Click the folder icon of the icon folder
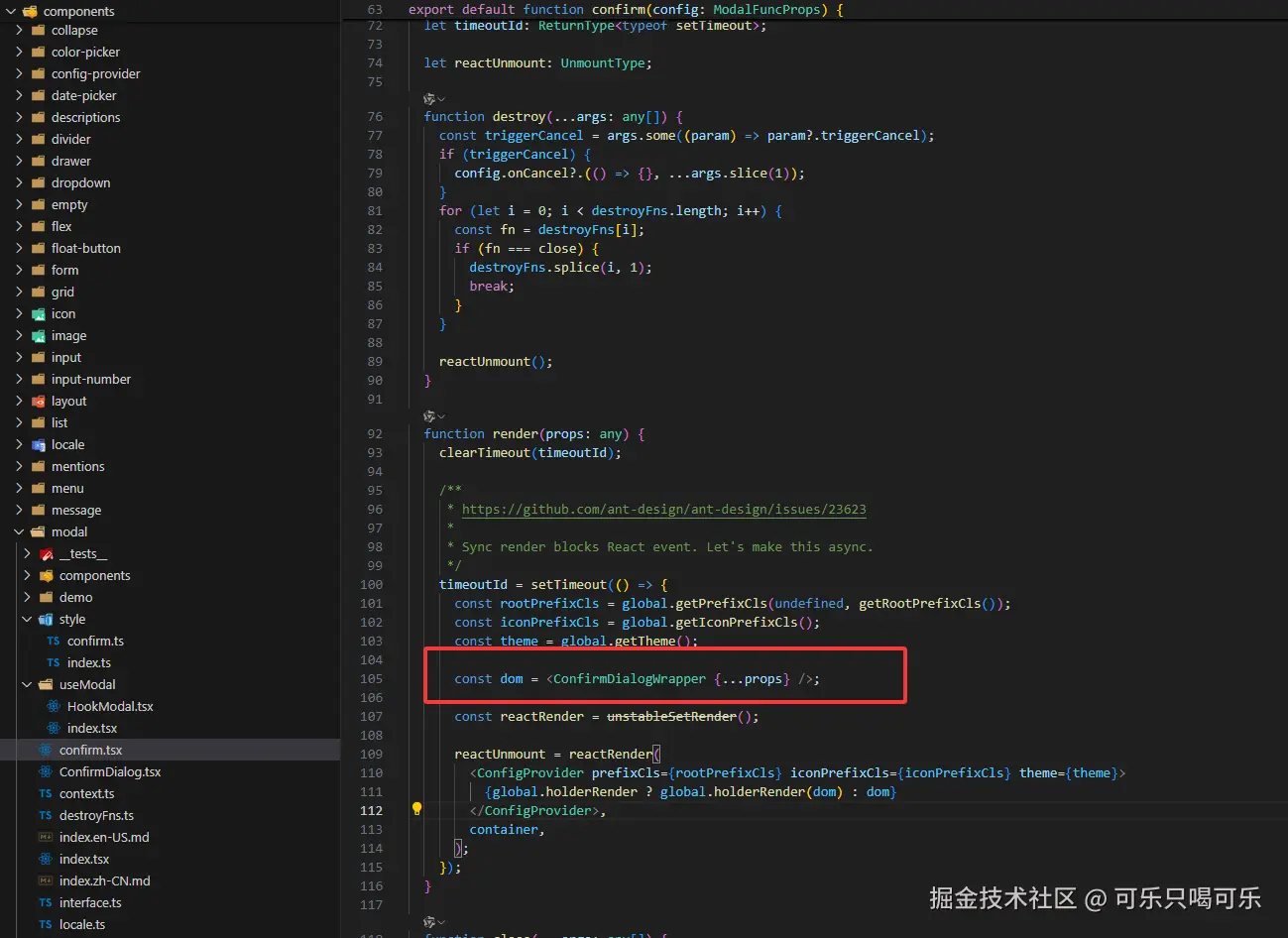This screenshot has height=938, width=1288. point(38,313)
